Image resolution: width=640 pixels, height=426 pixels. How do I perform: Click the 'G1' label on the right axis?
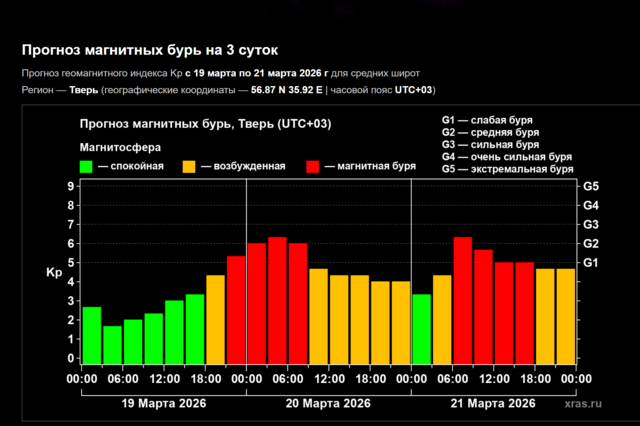(591, 263)
